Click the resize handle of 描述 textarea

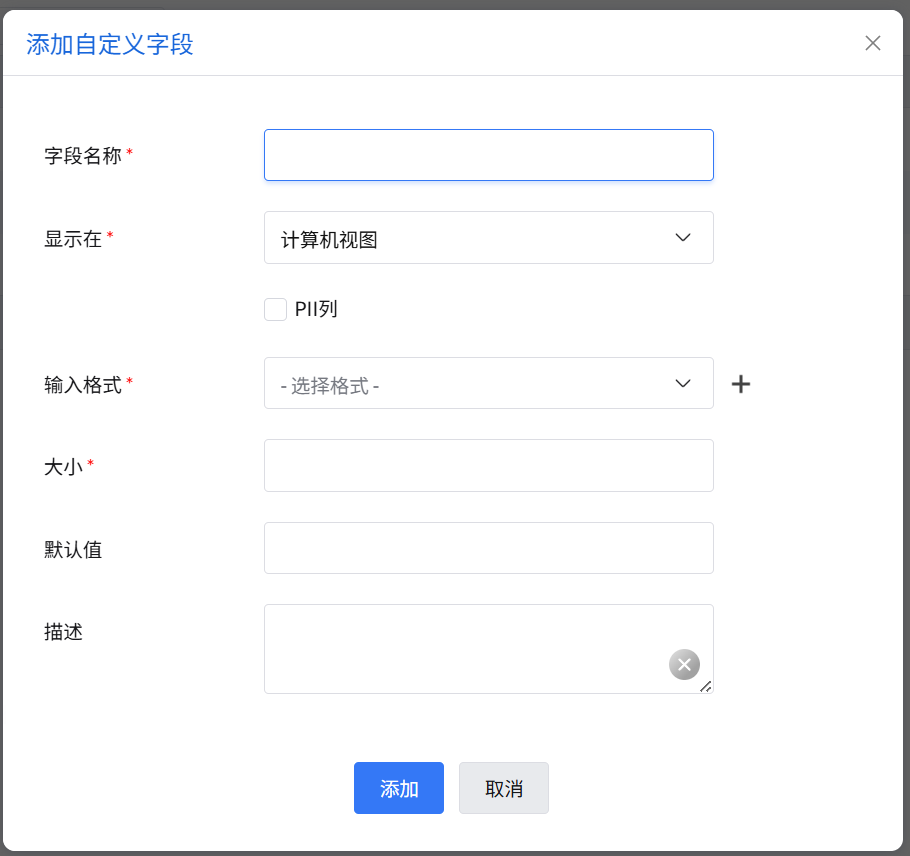point(706,686)
